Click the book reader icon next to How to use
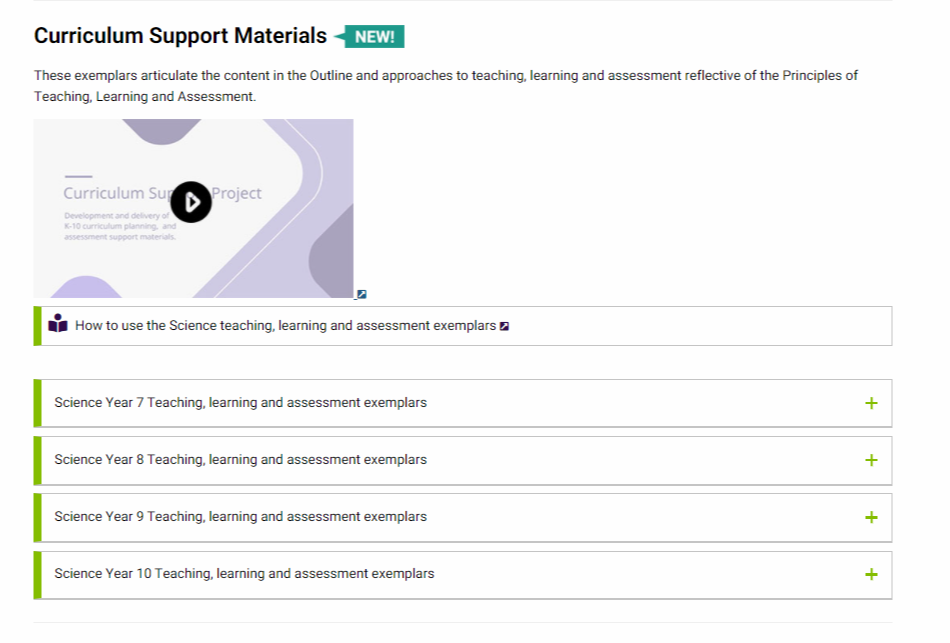This screenshot has height=643, width=950. [x=58, y=324]
